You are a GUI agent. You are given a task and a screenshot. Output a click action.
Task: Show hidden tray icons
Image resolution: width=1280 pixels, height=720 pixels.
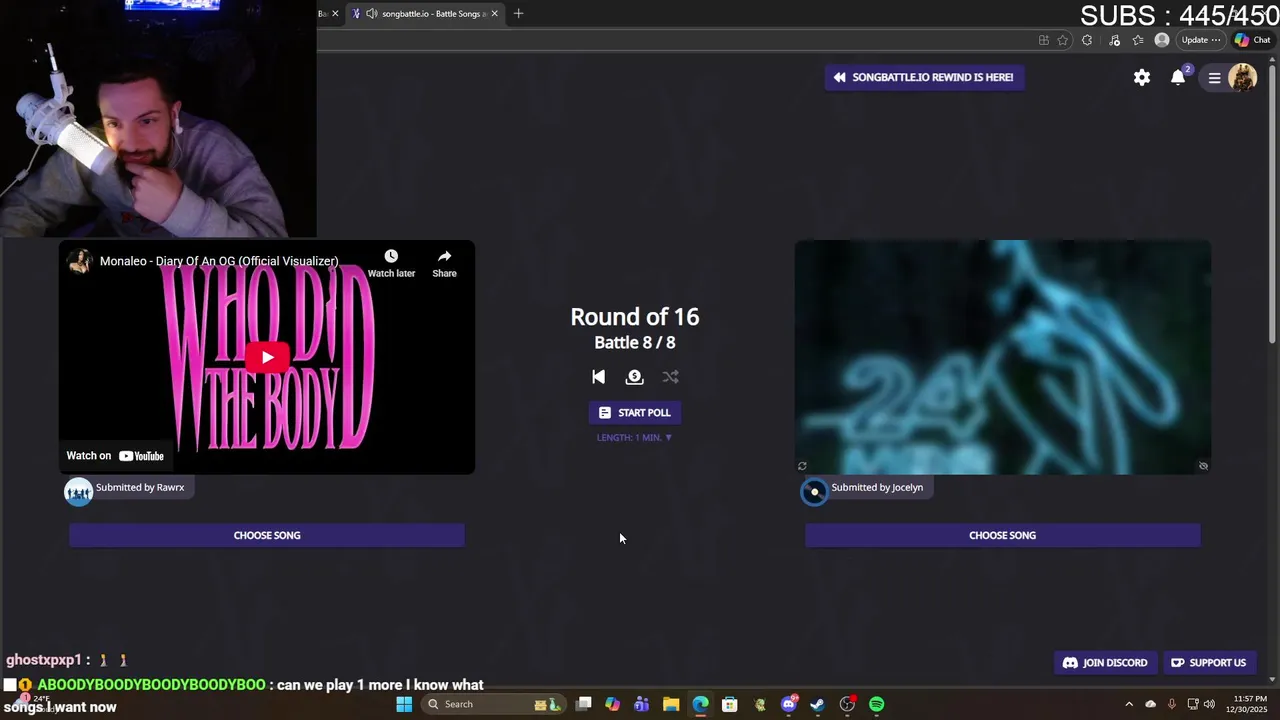coord(1129,704)
